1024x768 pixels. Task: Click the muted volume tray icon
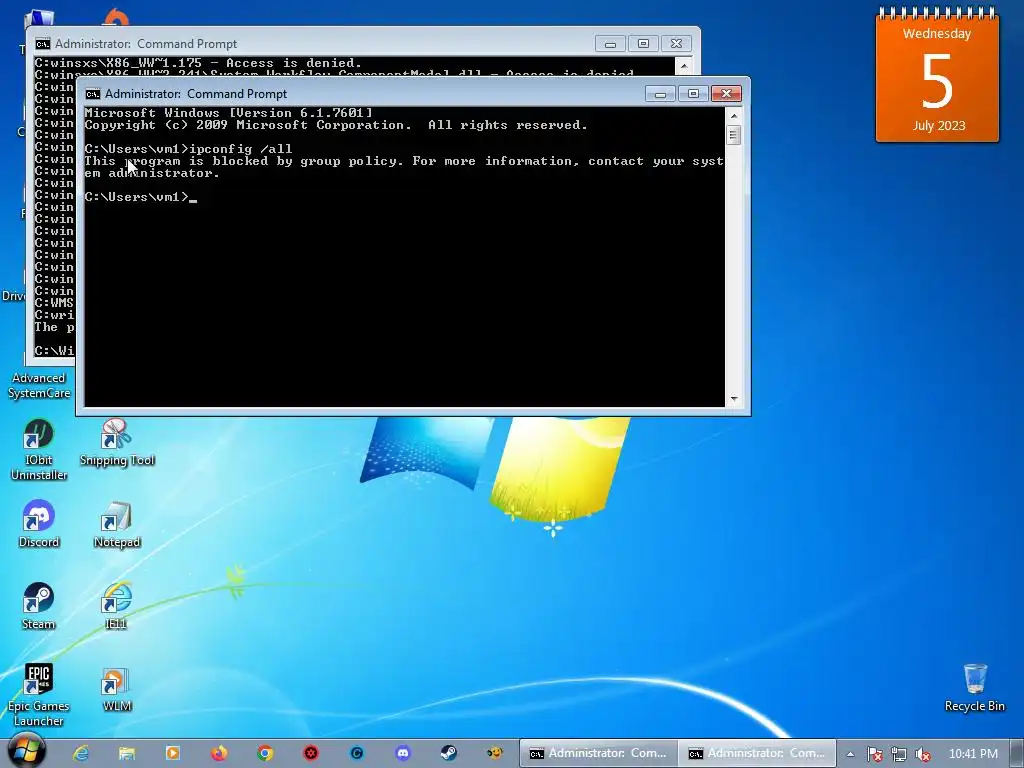(922, 754)
